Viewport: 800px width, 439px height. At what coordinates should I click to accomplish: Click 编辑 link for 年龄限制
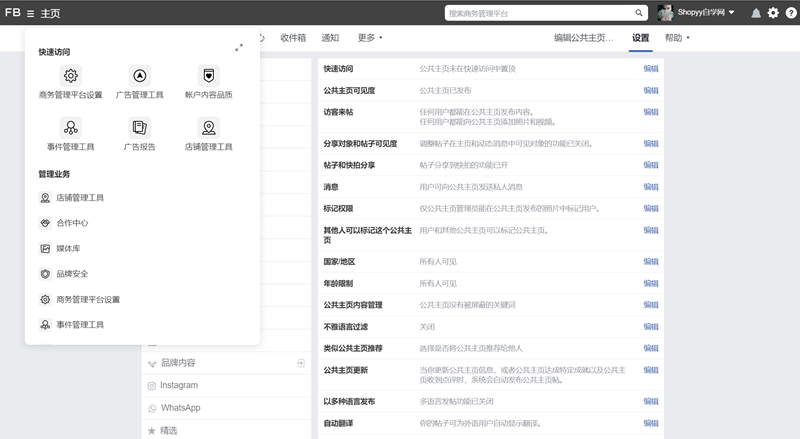click(x=650, y=283)
